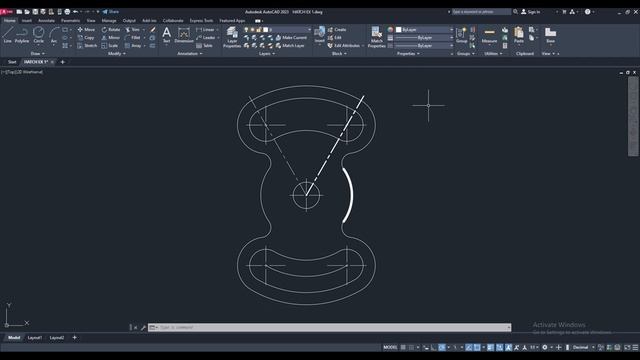This screenshot has height=360, width=640.
Task: Click the Rotate tool
Action: point(111,29)
